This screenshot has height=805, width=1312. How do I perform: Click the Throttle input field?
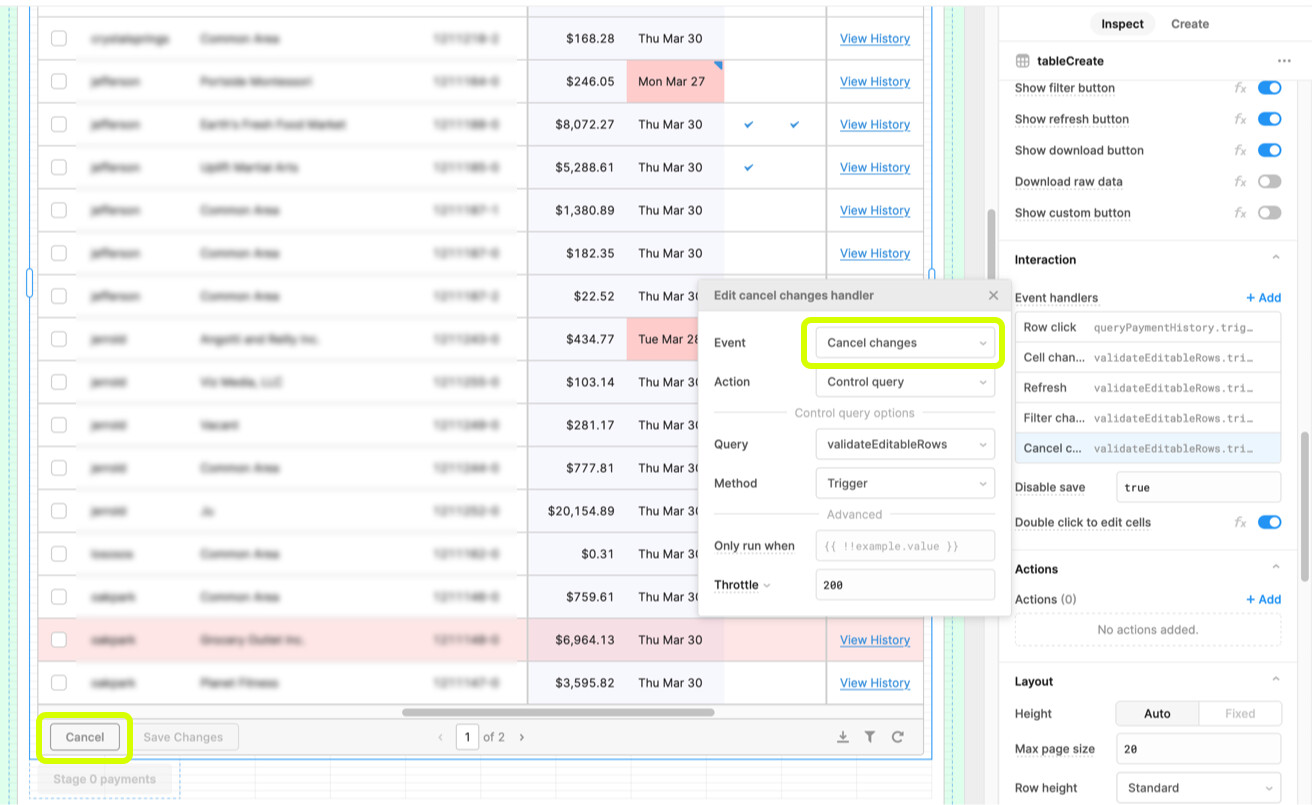905,585
